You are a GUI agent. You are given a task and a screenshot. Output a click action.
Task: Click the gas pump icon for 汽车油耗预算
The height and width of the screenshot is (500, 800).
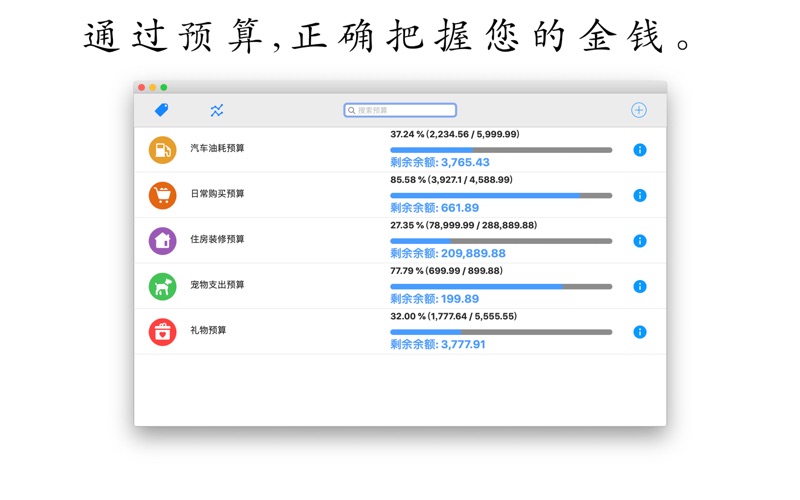point(162,150)
